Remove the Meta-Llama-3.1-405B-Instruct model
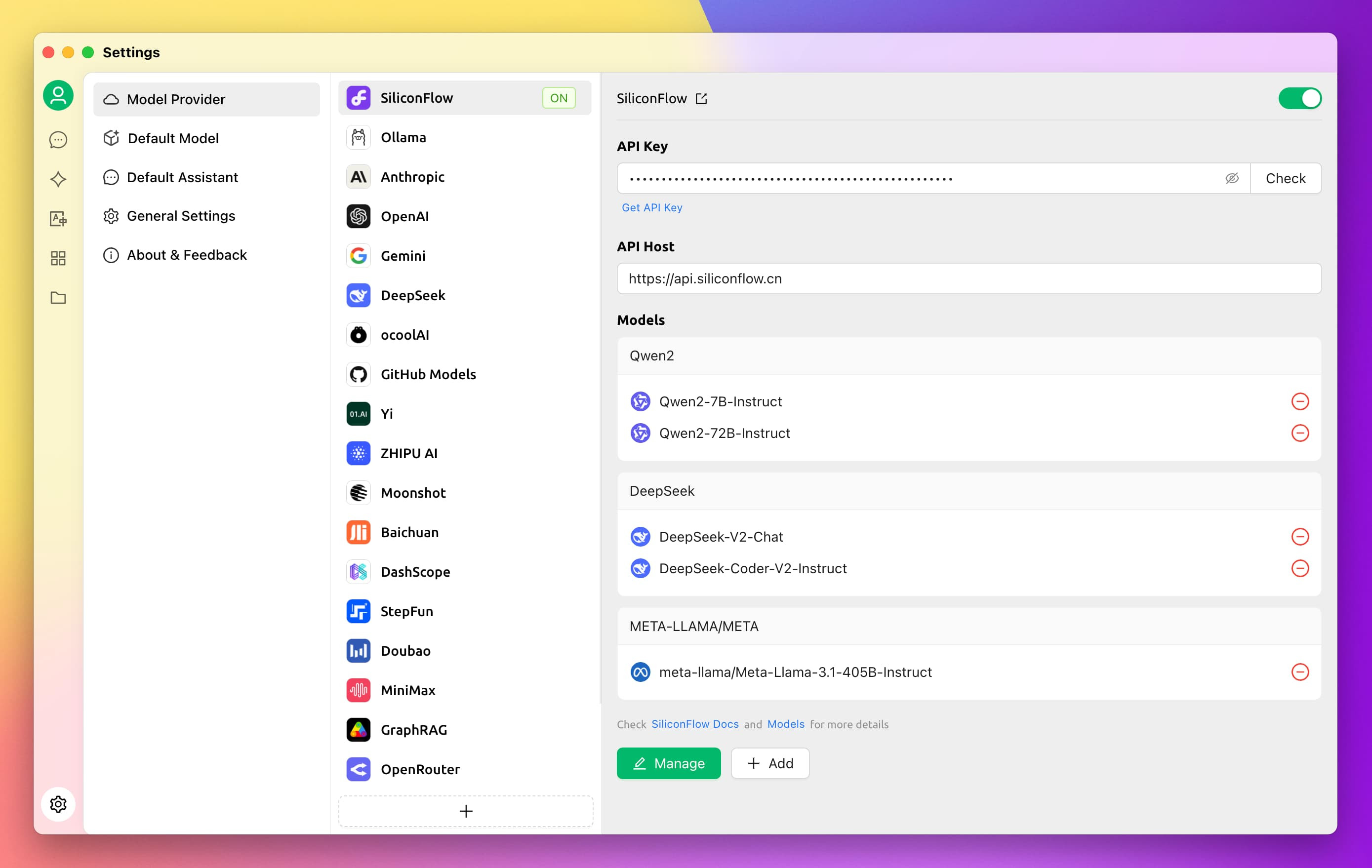This screenshot has width=1372, height=868. [x=1299, y=672]
